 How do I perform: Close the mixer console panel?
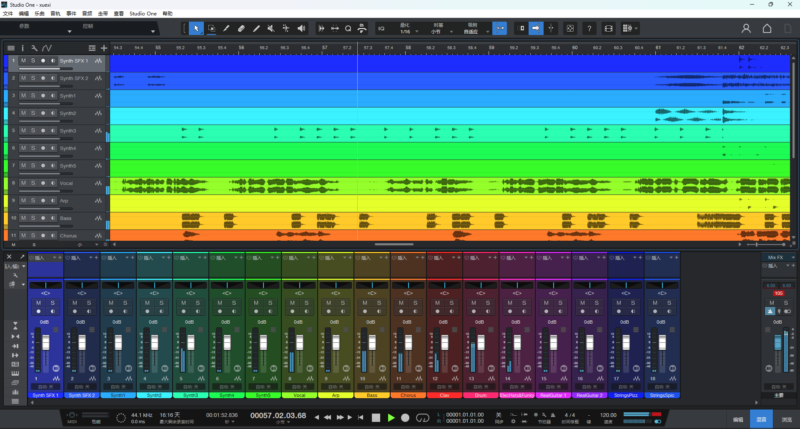pyautogui.click(x=9, y=257)
